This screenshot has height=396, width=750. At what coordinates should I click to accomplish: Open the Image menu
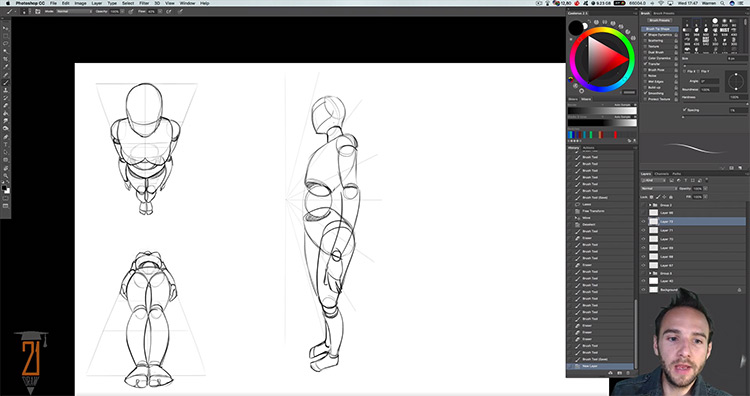pyautogui.click(x=80, y=3)
